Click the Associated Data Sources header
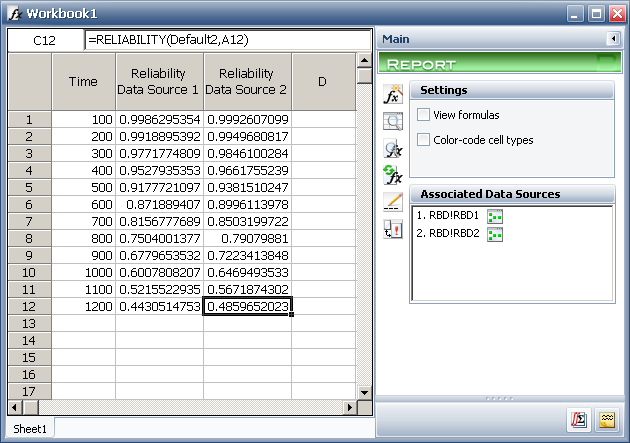This screenshot has width=630, height=443. point(512,194)
